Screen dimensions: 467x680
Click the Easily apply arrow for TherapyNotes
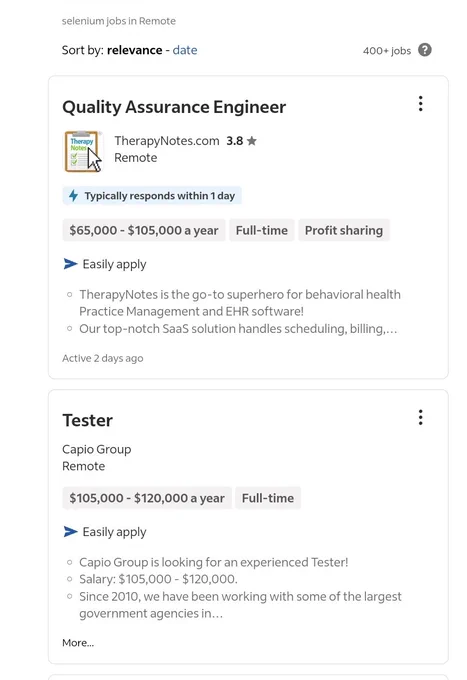70,264
